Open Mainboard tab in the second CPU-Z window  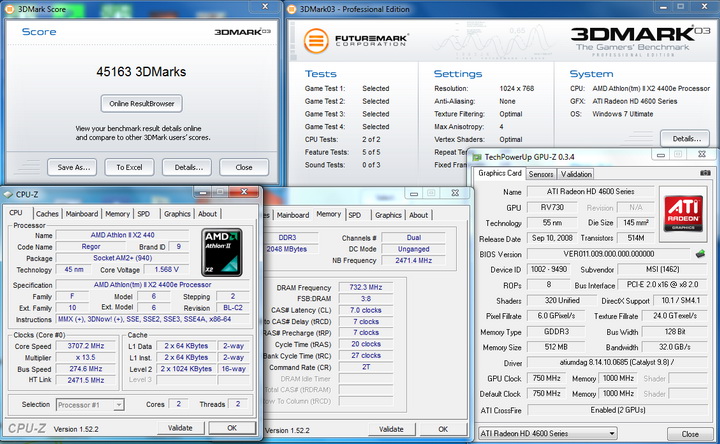[x=293, y=215]
